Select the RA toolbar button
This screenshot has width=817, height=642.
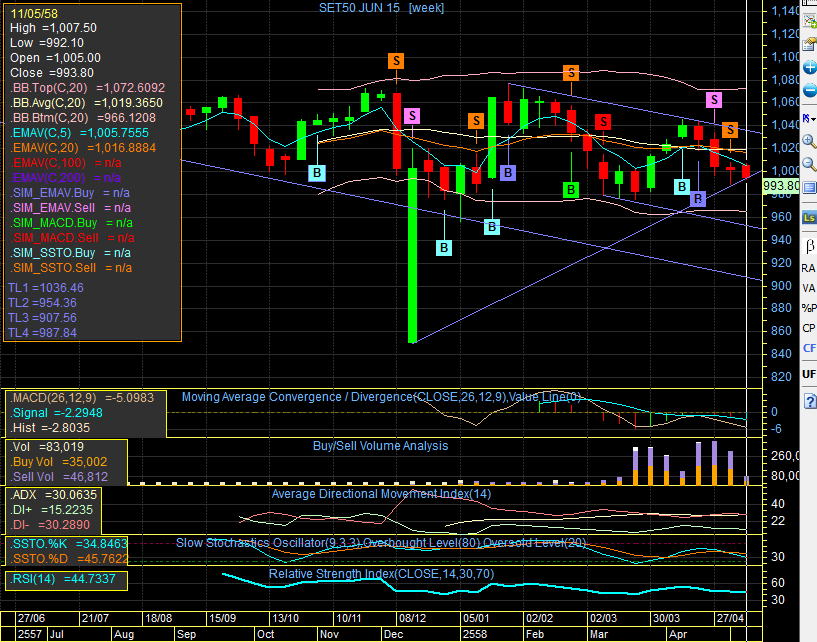[808, 268]
